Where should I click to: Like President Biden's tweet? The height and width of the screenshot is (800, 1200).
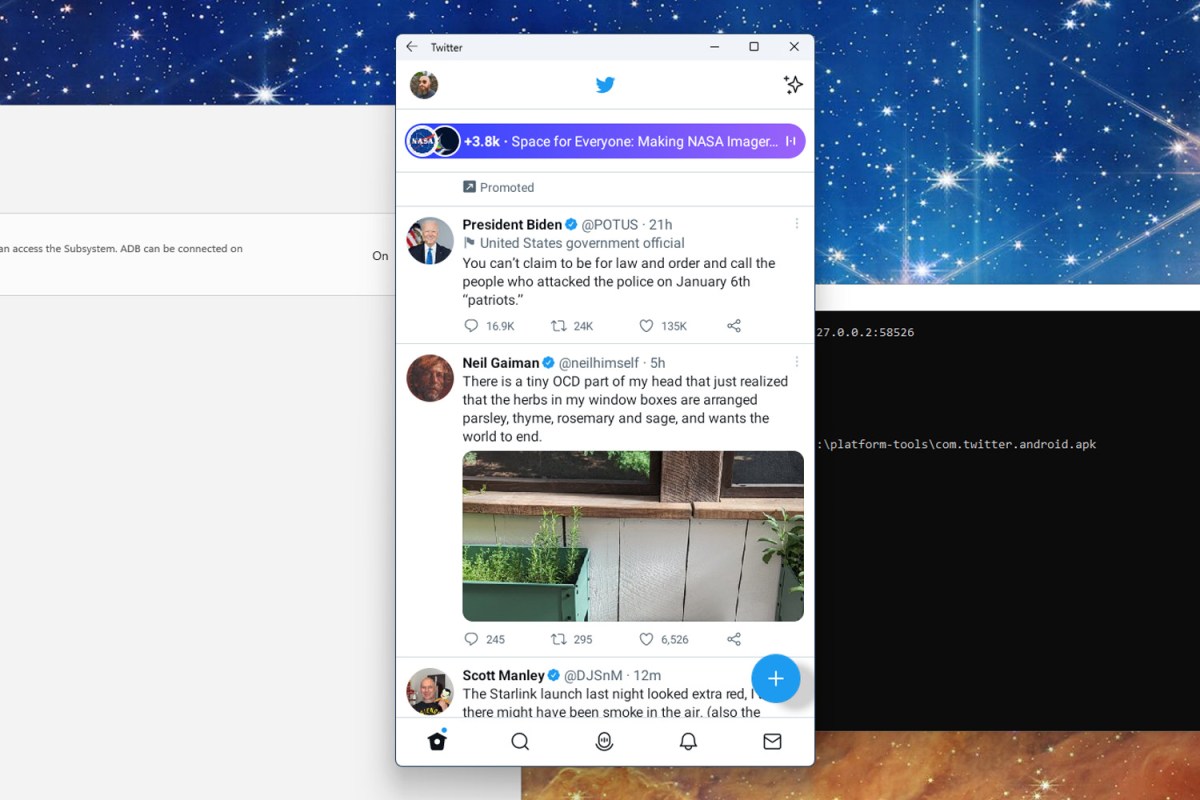[x=646, y=326]
